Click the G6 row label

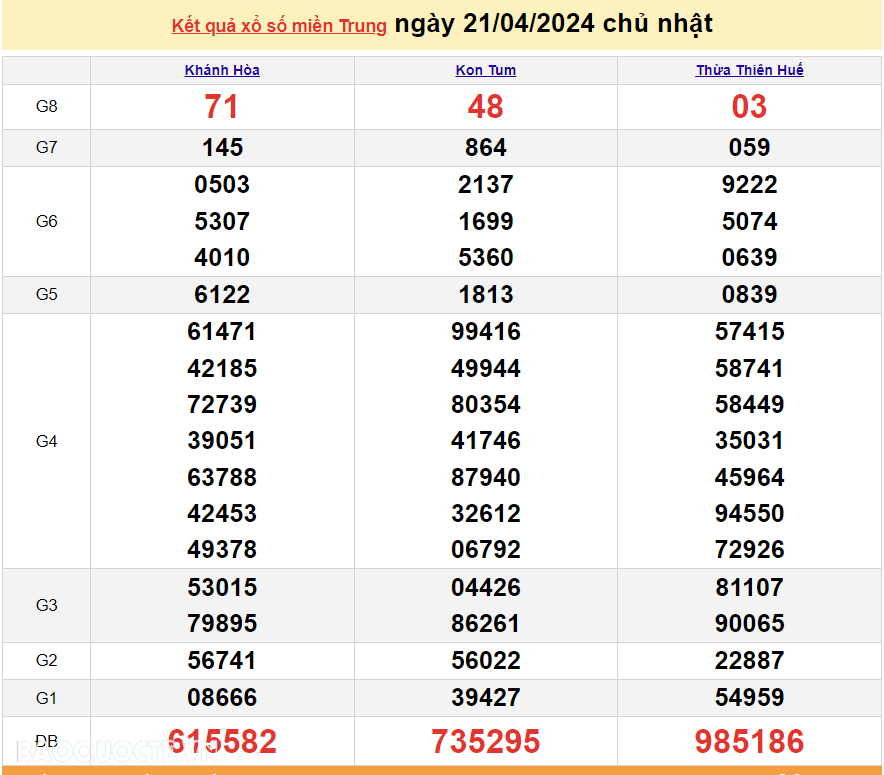[x=46, y=221]
